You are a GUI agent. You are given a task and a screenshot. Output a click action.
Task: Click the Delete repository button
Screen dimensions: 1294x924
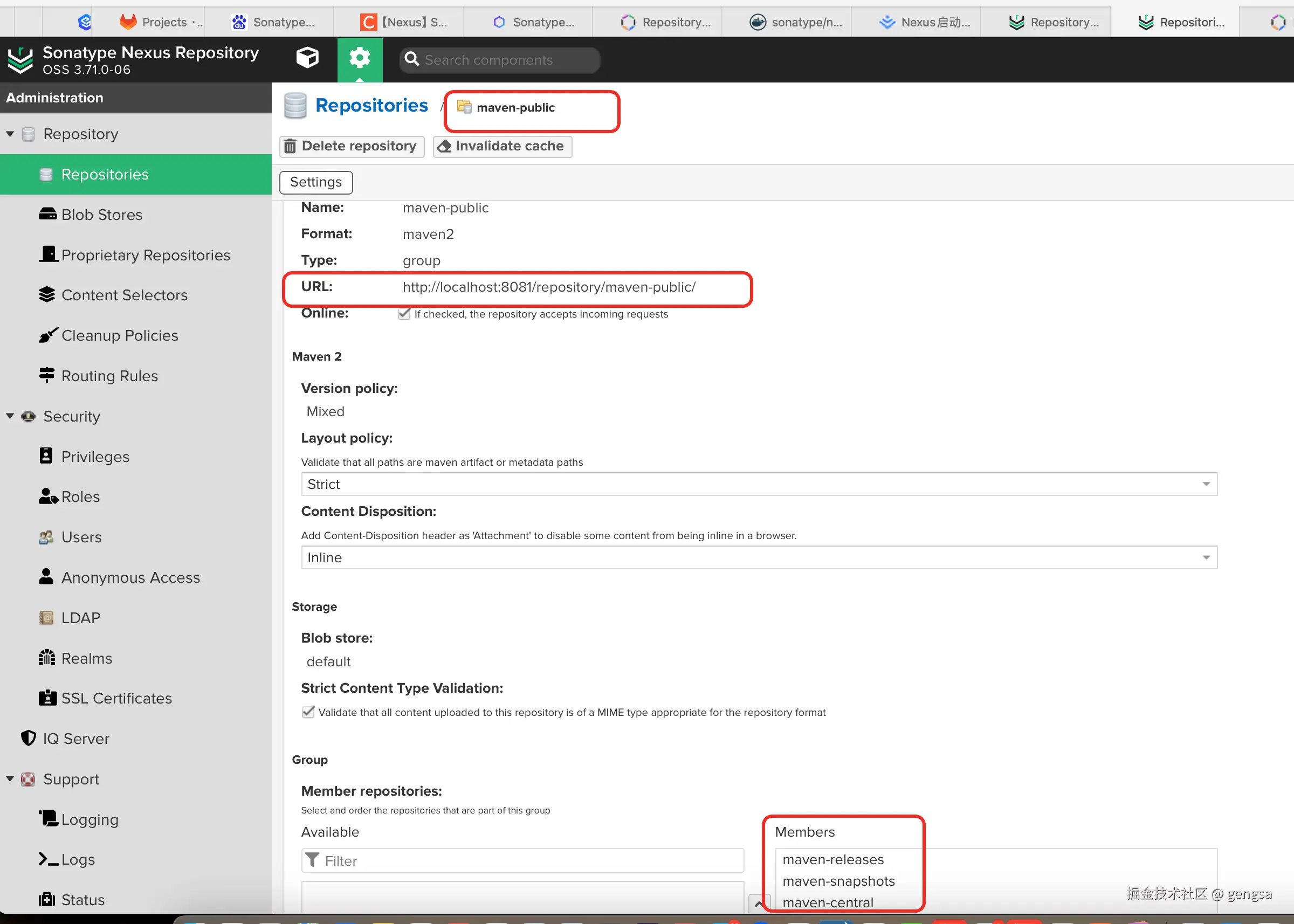point(352,146)
